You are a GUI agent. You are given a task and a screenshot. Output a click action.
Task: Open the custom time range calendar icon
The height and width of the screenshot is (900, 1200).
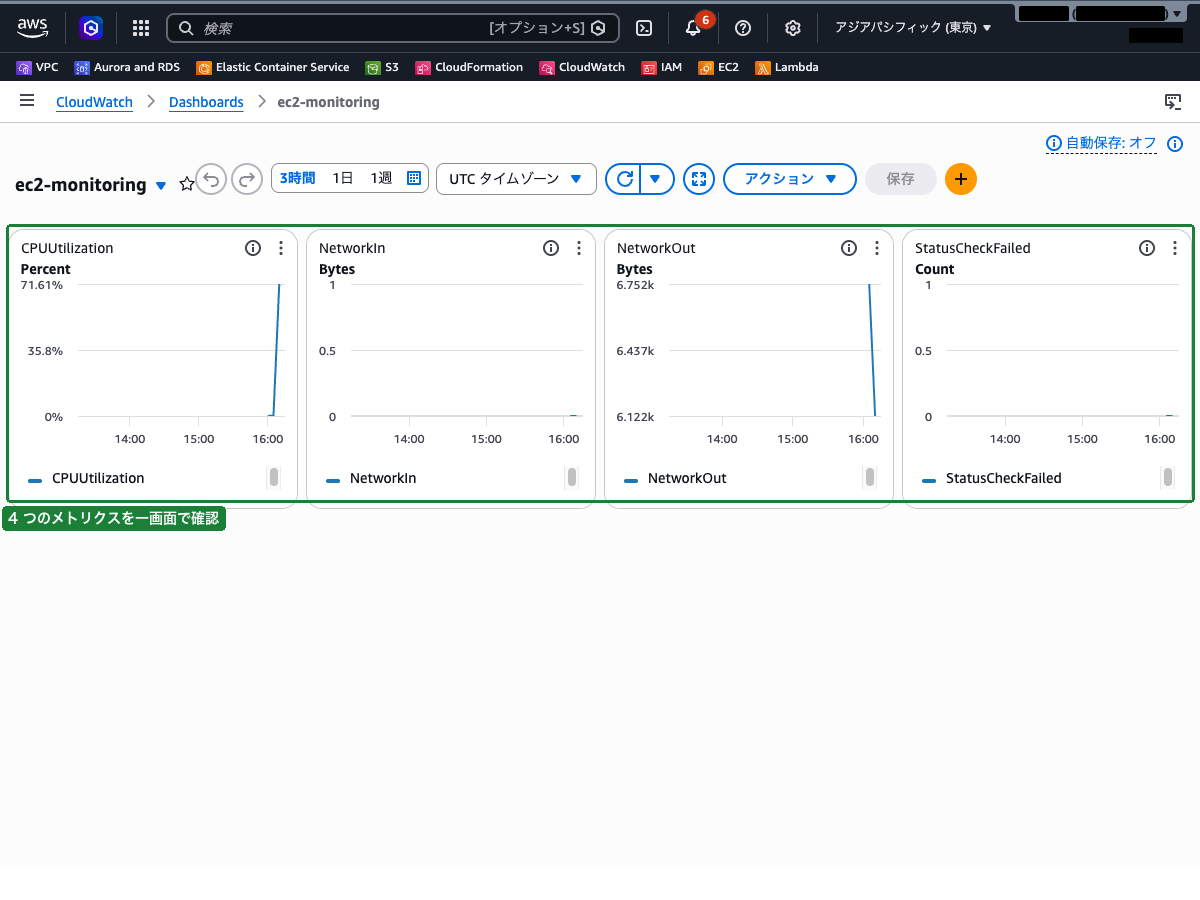pyautogui.click(x=414, y=178)
